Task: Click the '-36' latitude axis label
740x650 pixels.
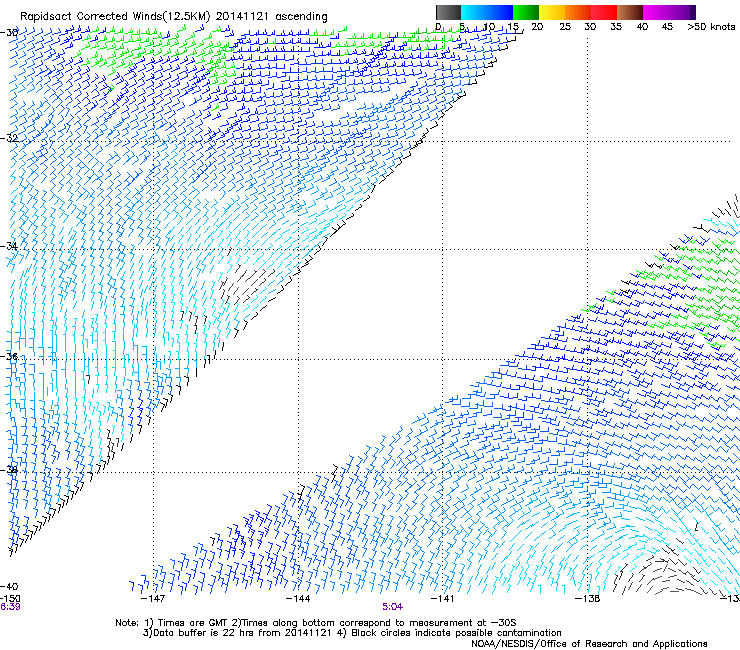Action: click(9, 356)
